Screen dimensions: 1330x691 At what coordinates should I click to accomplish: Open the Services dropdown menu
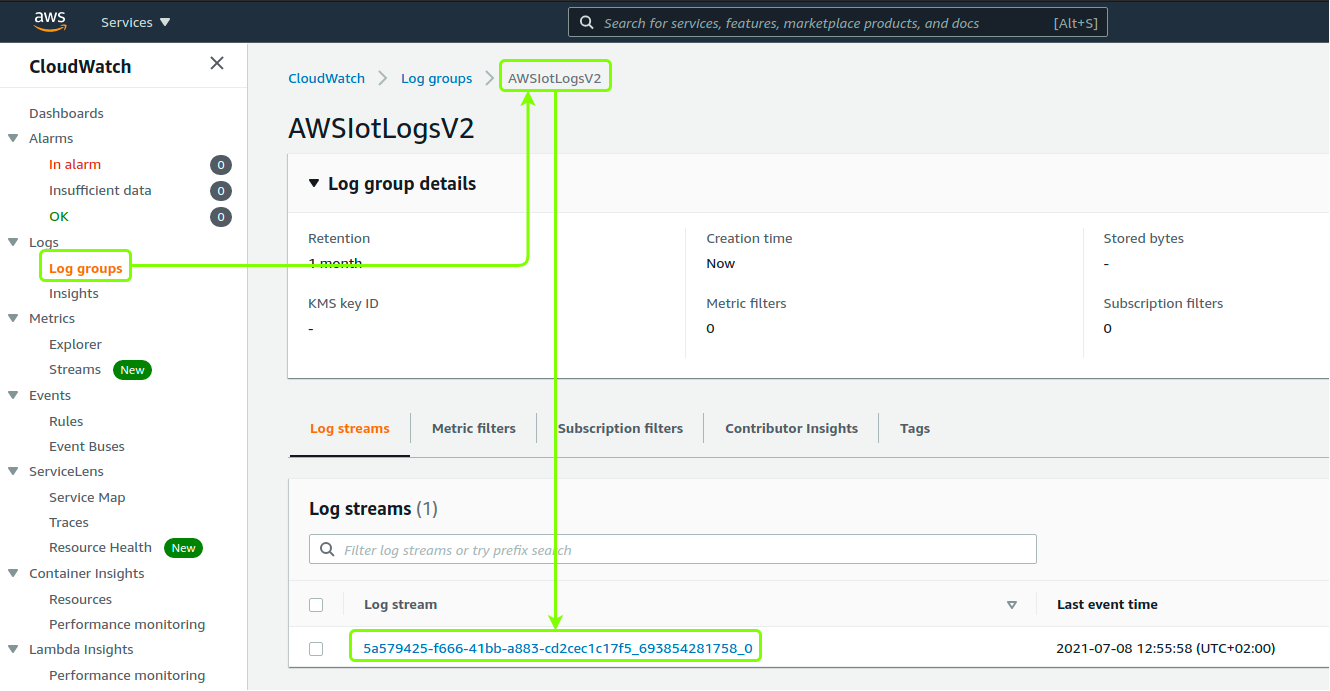[x=136, y=22]
